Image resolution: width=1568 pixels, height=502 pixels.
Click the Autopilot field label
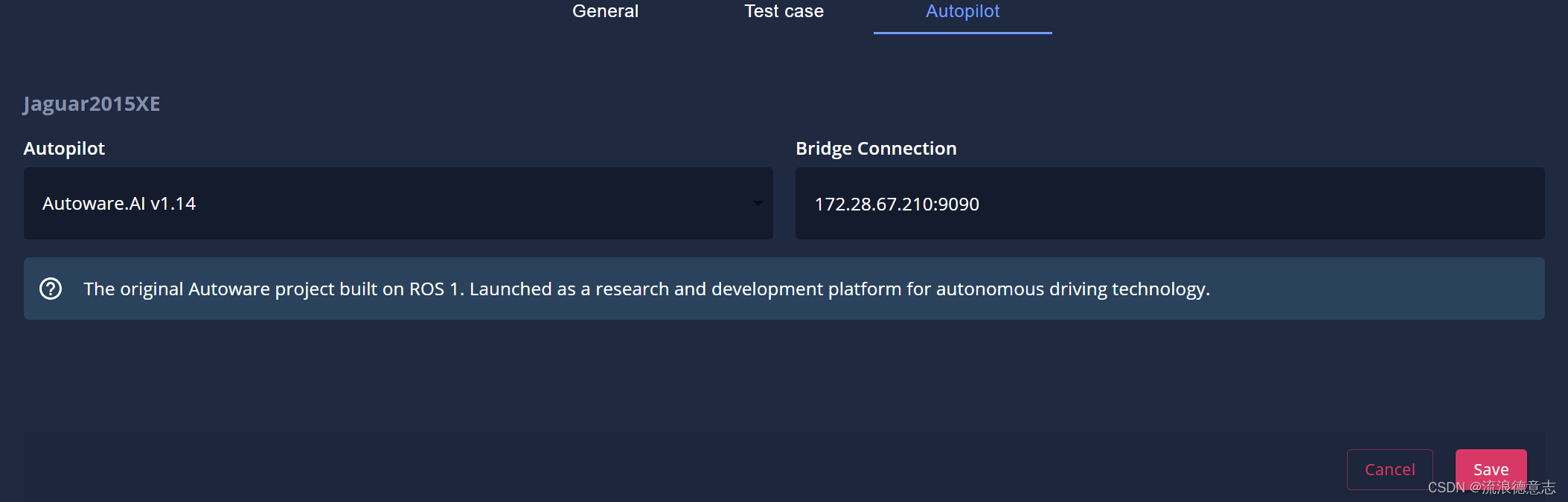pos(64,149)
